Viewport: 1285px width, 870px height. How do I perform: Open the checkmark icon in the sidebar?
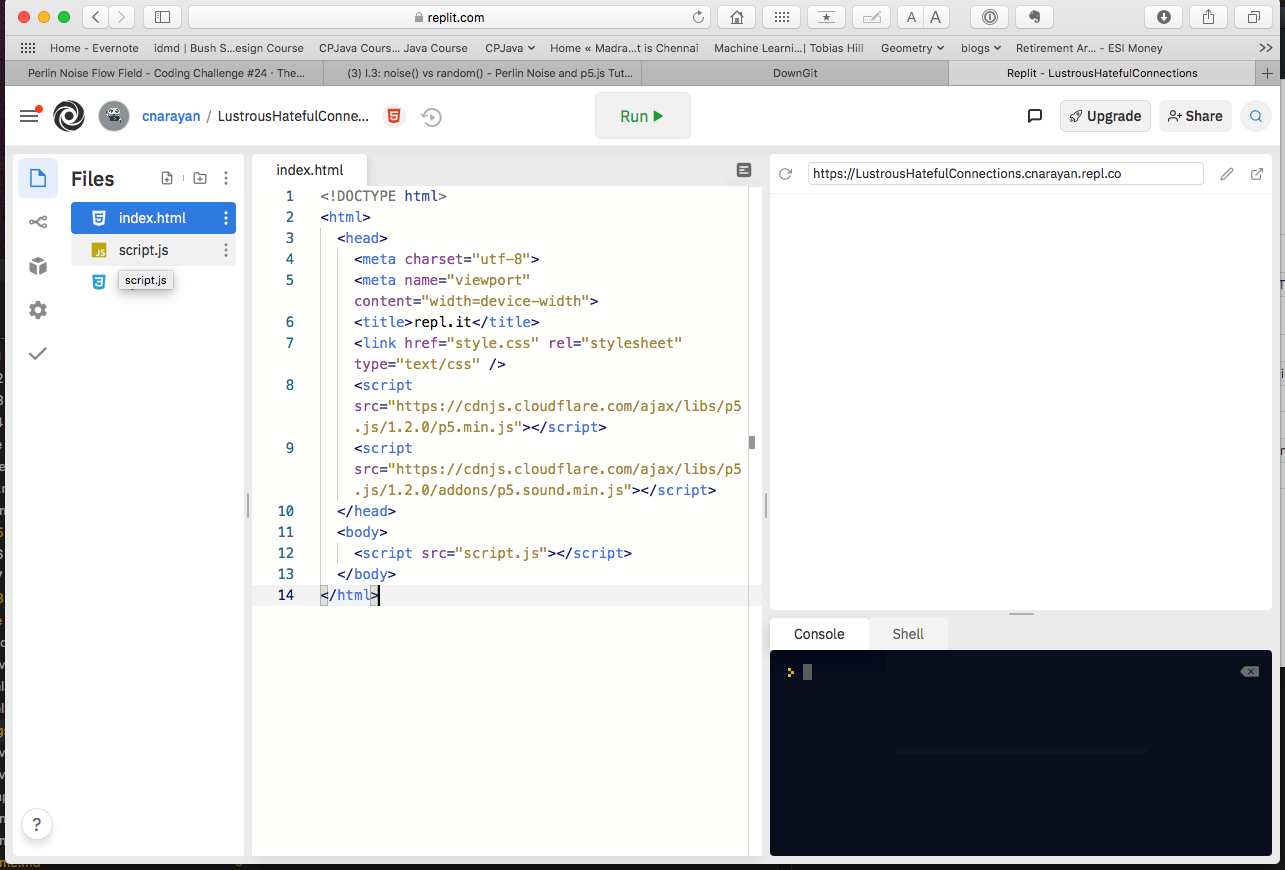click(38, 353)
